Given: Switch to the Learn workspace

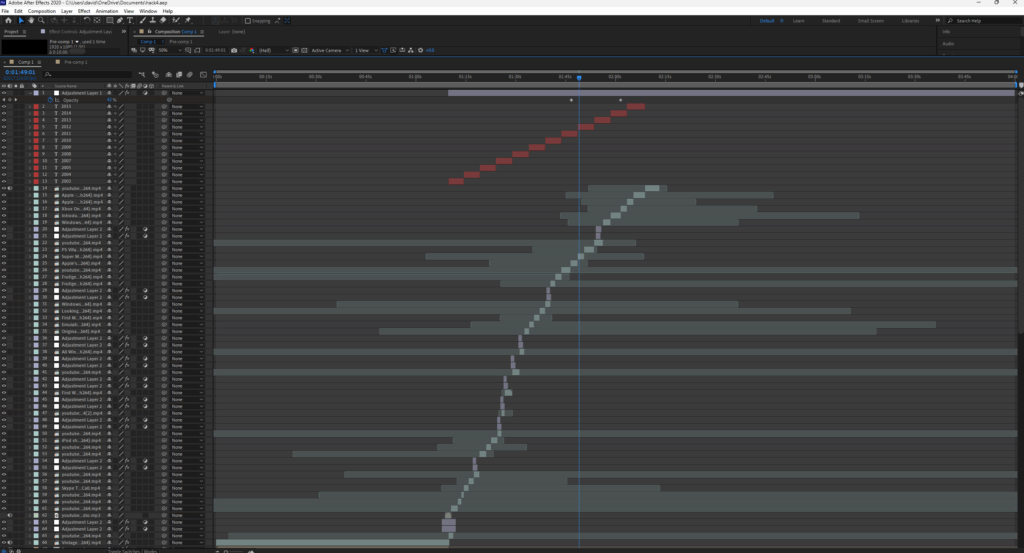Looking at the screenshot, I should point(798,21).
